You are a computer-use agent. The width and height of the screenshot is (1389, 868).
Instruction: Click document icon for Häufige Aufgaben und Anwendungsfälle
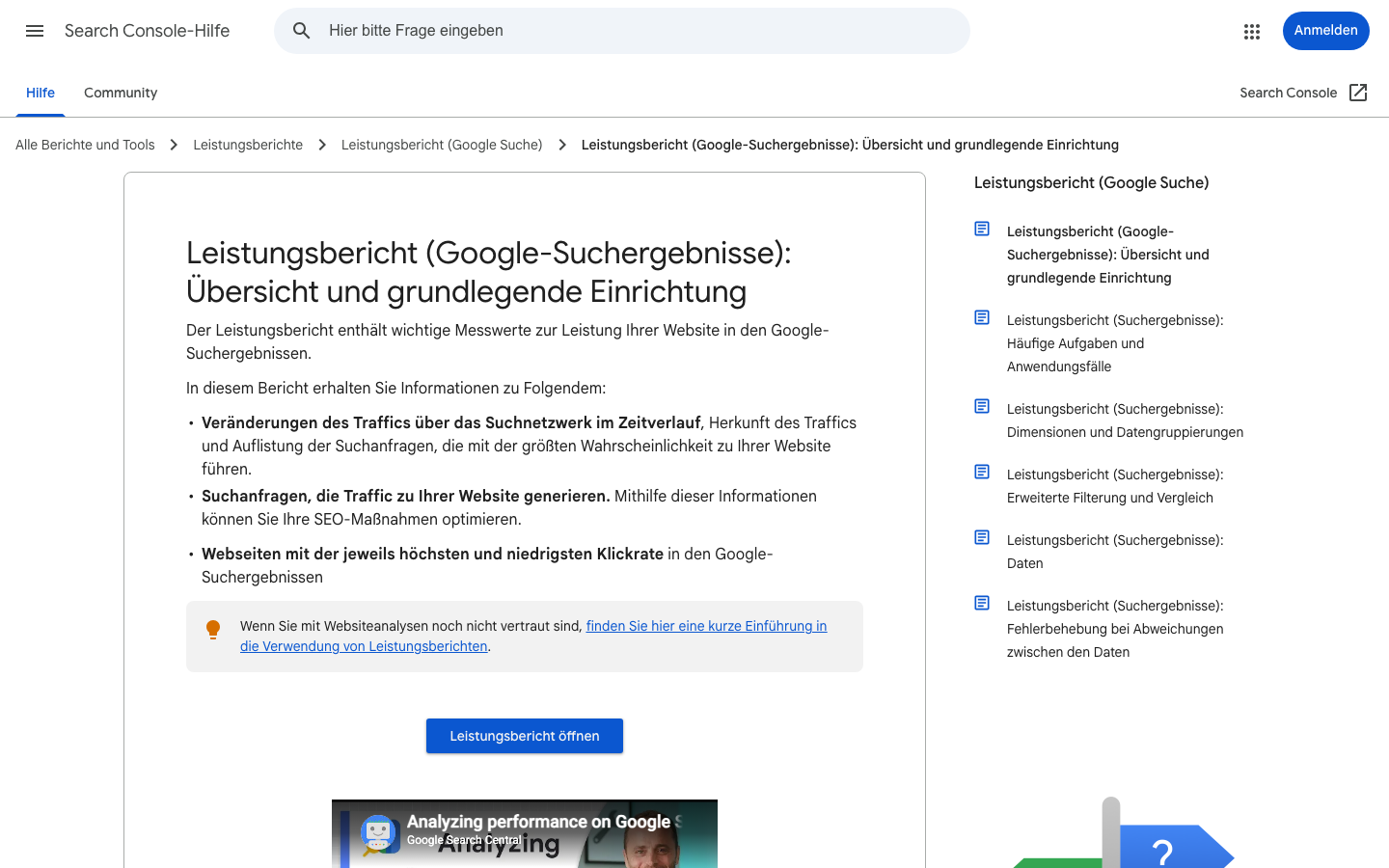[x=982, y=317]
